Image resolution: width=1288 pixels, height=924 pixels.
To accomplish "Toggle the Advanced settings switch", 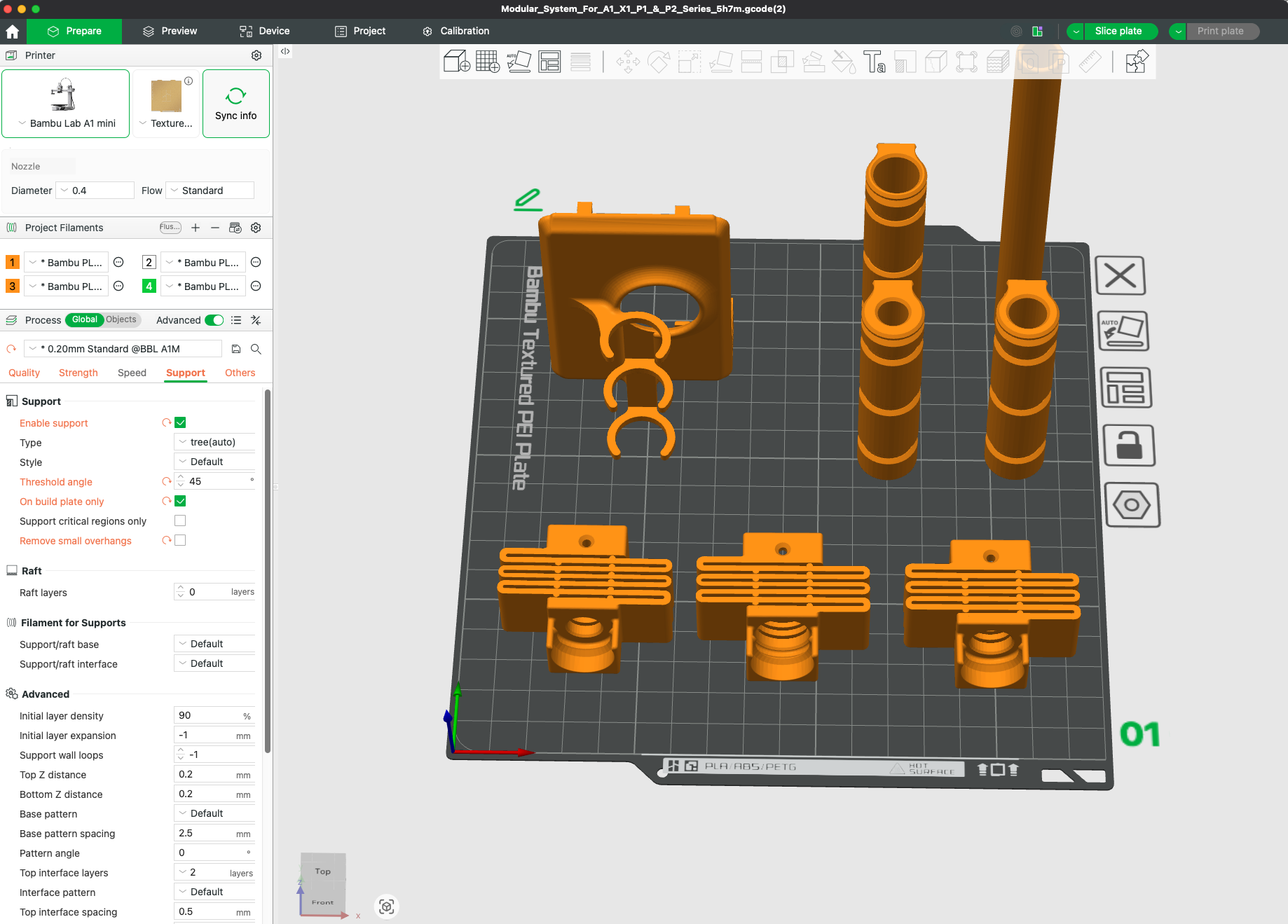I will click(x=214, y=320).
